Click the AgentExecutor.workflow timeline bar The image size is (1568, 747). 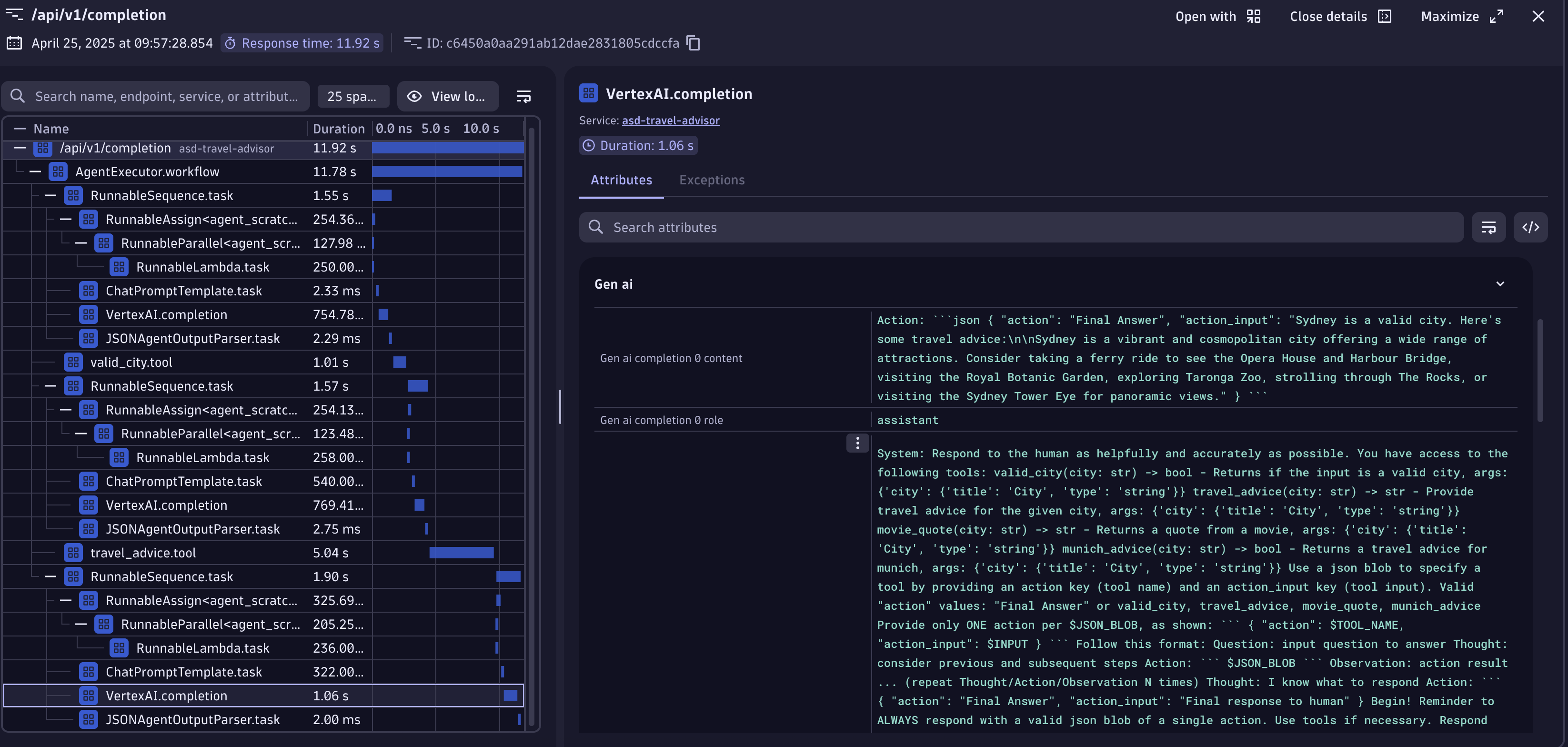click(x=447, y=172)
